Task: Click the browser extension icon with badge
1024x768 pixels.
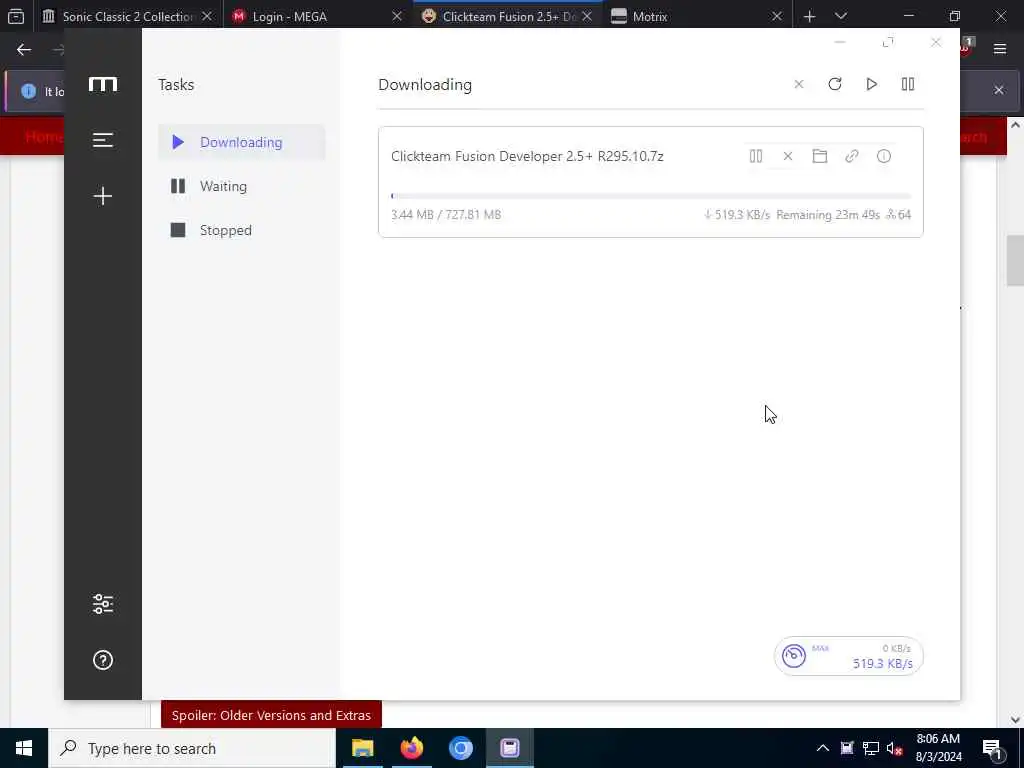Action: tap(966, 47)
